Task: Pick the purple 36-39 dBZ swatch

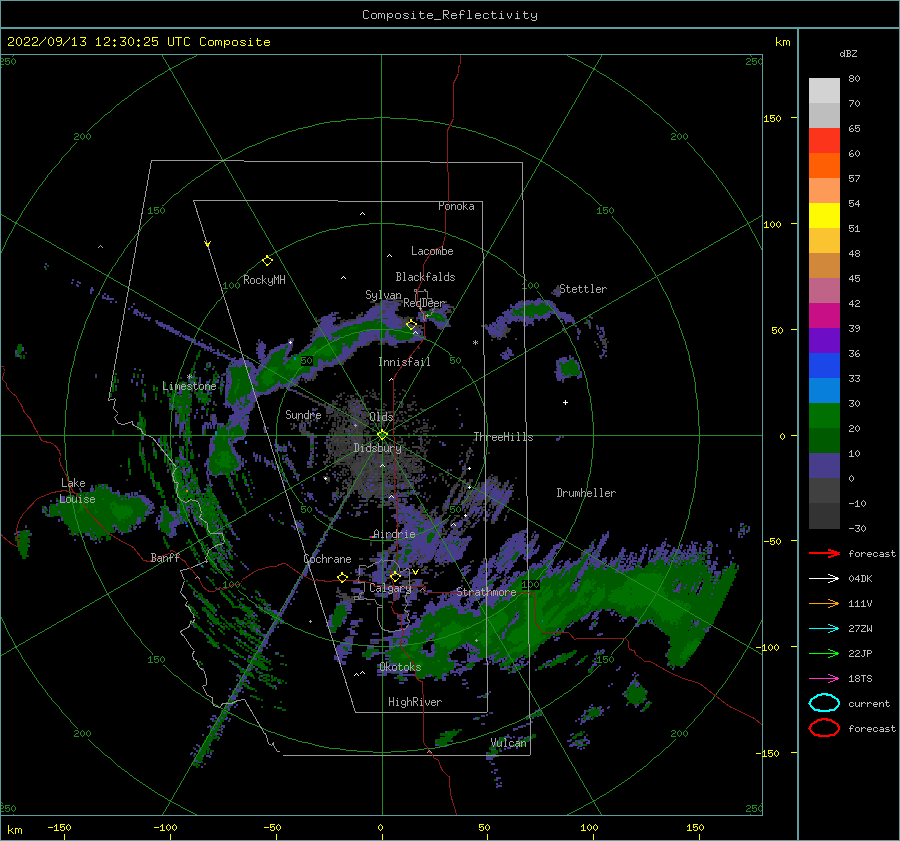Action: (824, 340)
